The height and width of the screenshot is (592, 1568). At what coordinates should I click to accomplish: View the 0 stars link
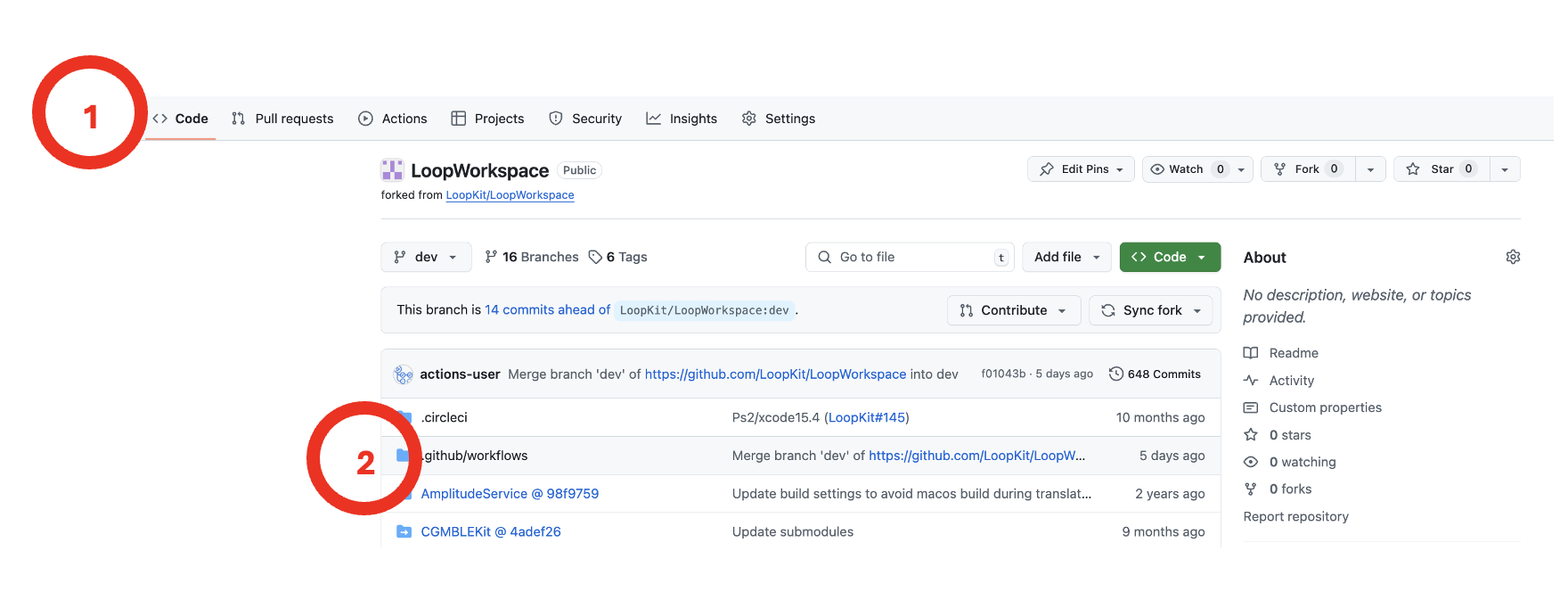(1290, 435)
